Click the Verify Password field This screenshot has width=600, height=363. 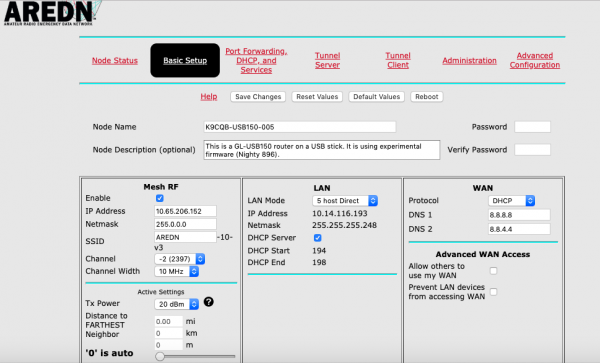point(532,150)
